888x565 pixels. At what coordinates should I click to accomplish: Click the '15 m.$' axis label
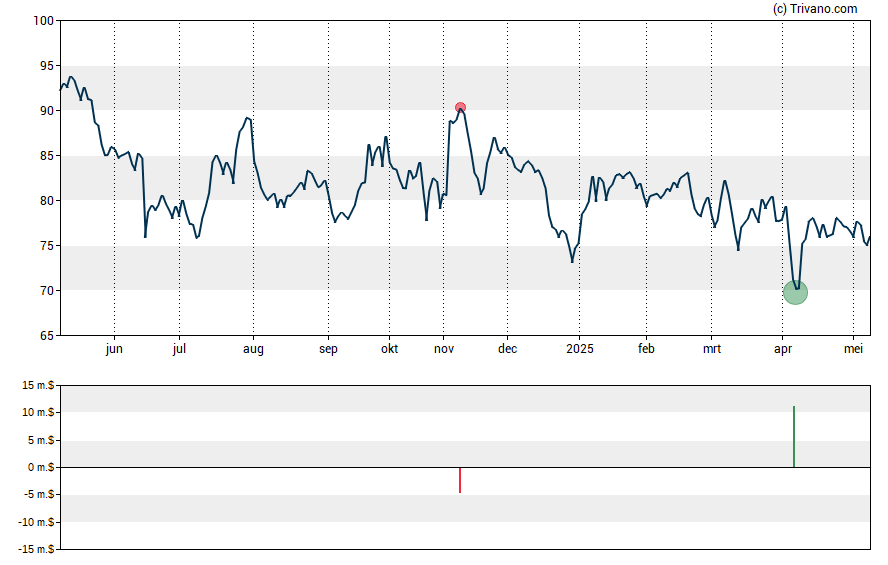[x=39, y=386]
